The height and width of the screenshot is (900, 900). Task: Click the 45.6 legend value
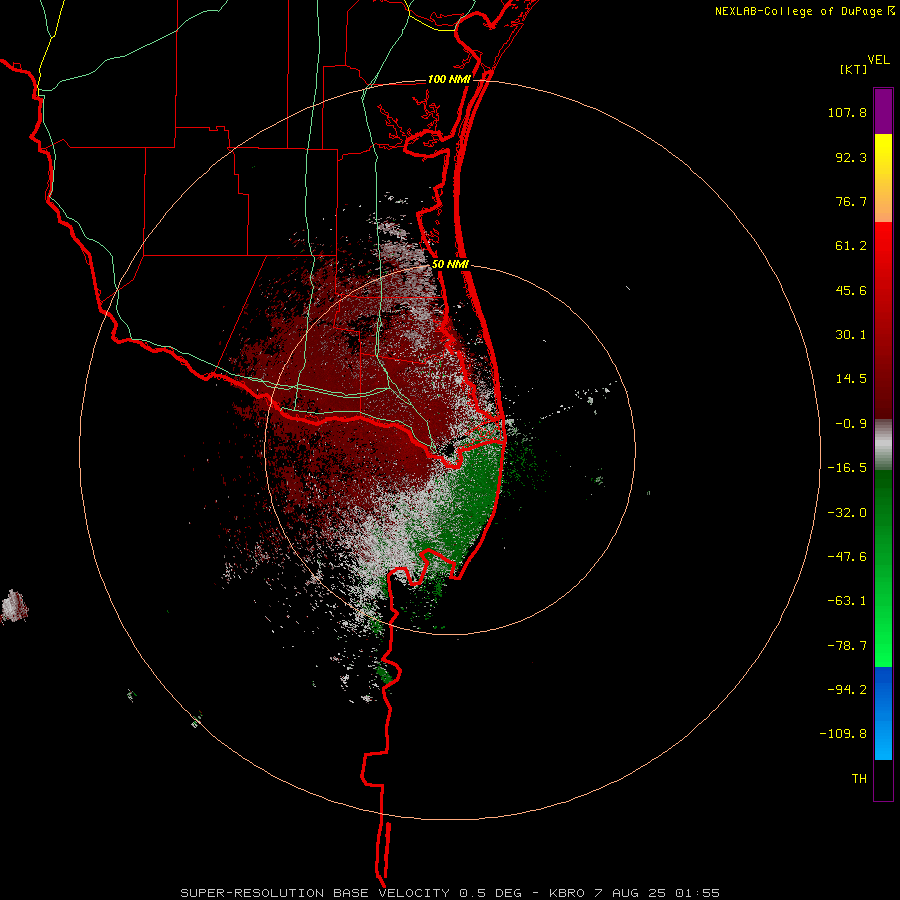851,290
